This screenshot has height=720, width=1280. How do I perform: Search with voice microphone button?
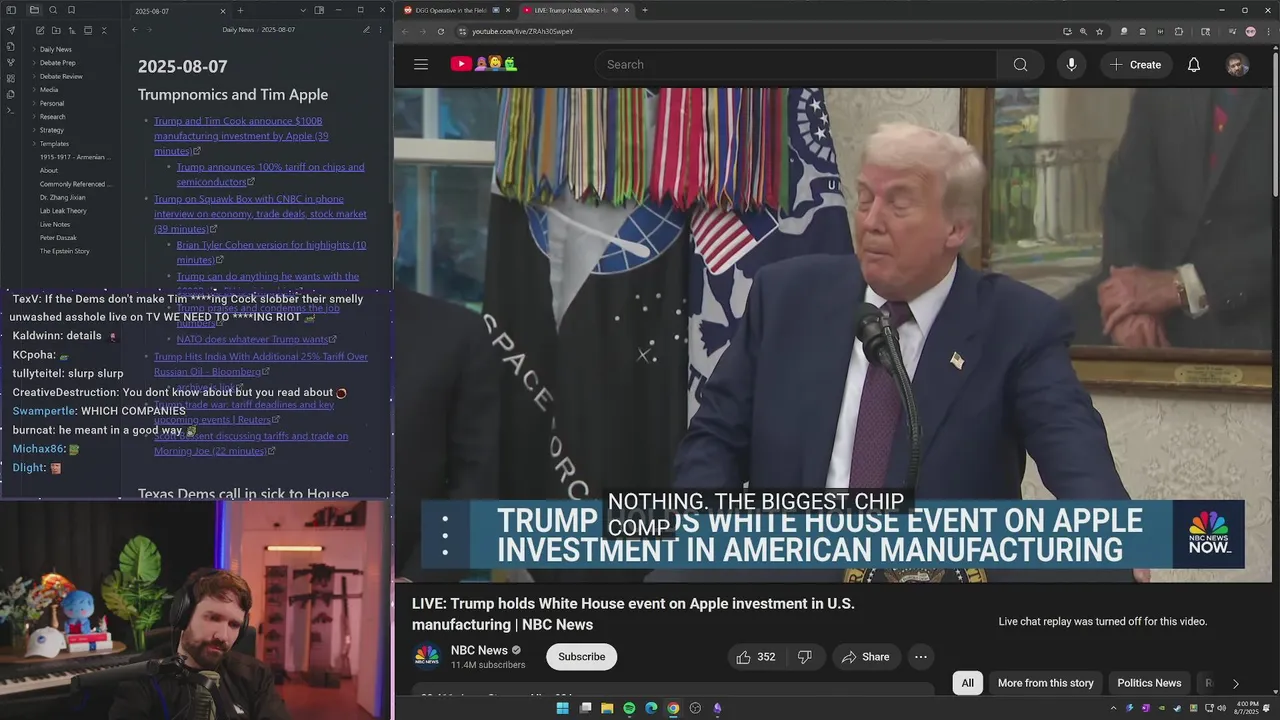[x=1071, y=64]
